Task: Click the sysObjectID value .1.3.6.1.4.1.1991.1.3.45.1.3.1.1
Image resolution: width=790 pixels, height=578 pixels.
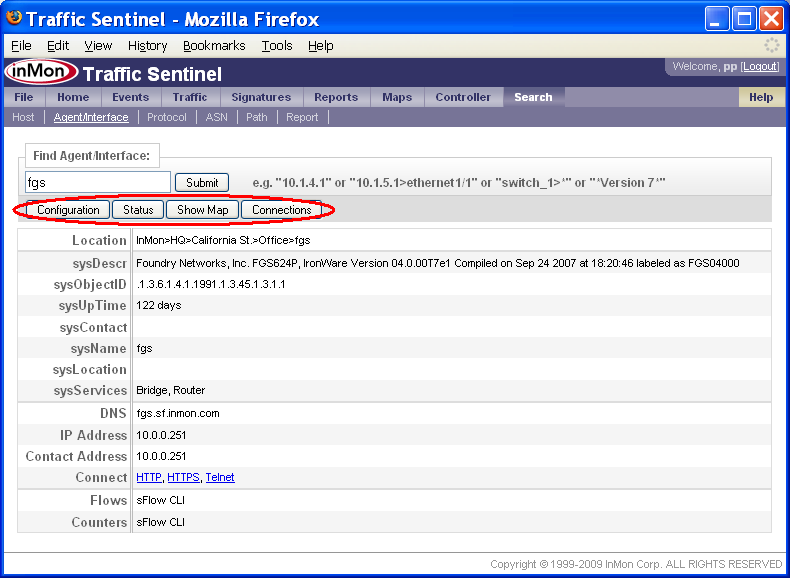Action: pos(211,284)
